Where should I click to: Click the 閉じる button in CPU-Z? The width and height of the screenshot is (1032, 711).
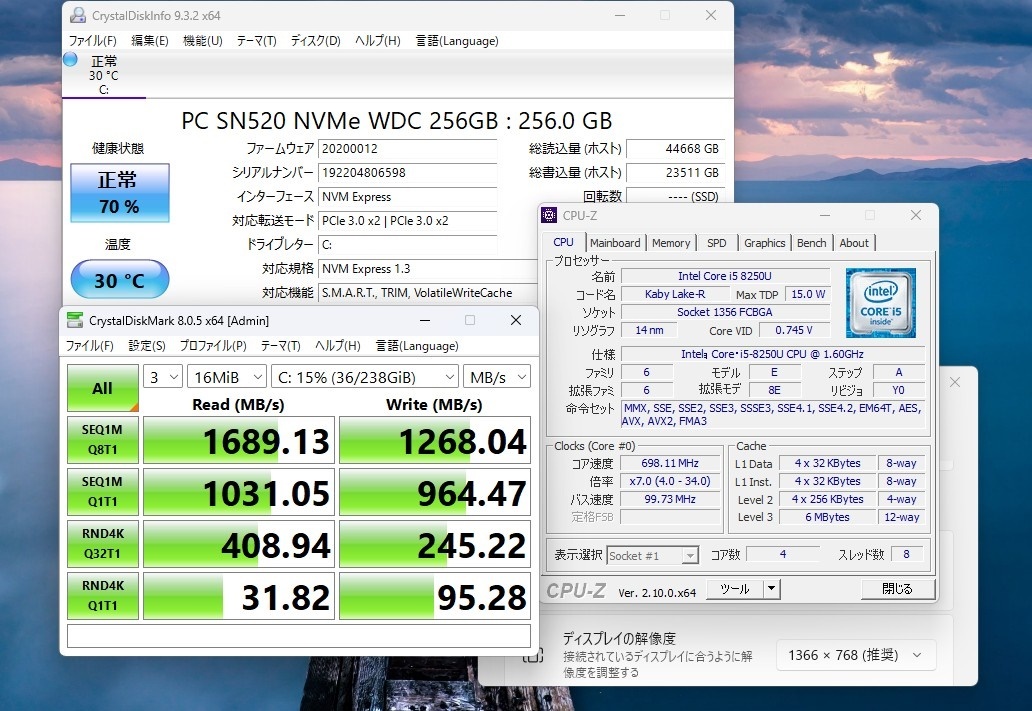coord(898,589)
